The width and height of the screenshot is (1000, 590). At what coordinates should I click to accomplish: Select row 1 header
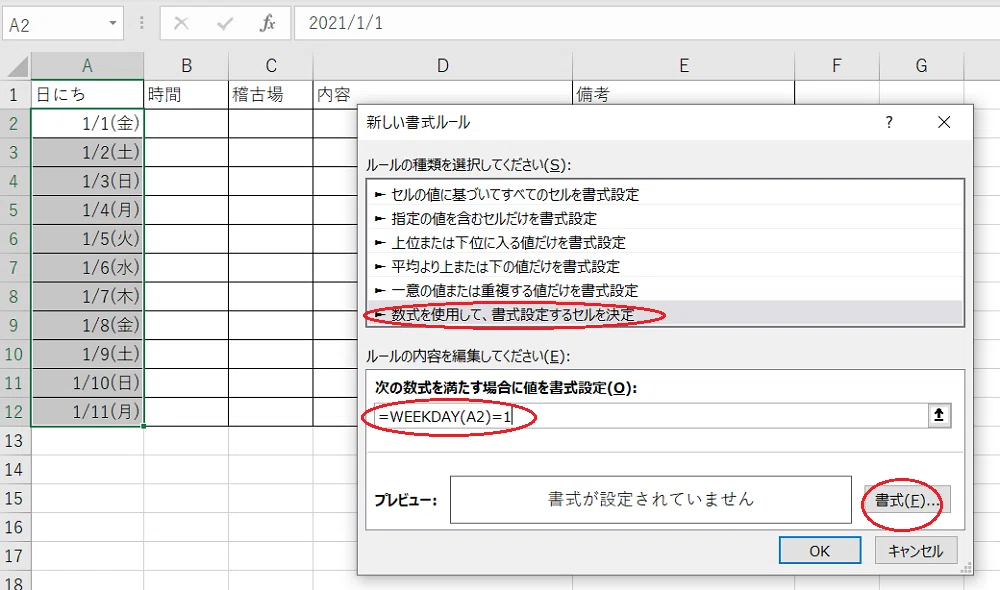(x=14, y=95)
